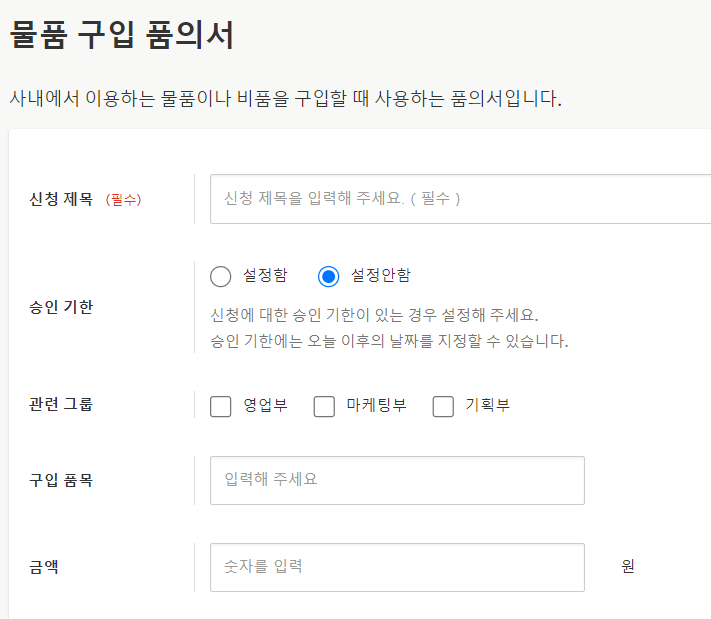
Task: Click the 설정안함 label text
Action: click(380, 275)
